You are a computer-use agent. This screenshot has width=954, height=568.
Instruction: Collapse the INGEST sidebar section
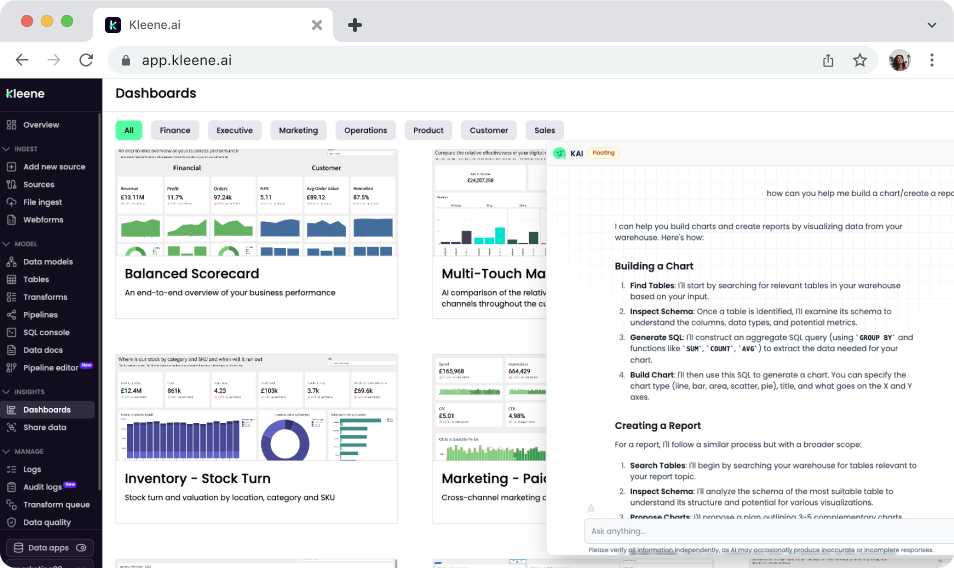pos(6,148)
